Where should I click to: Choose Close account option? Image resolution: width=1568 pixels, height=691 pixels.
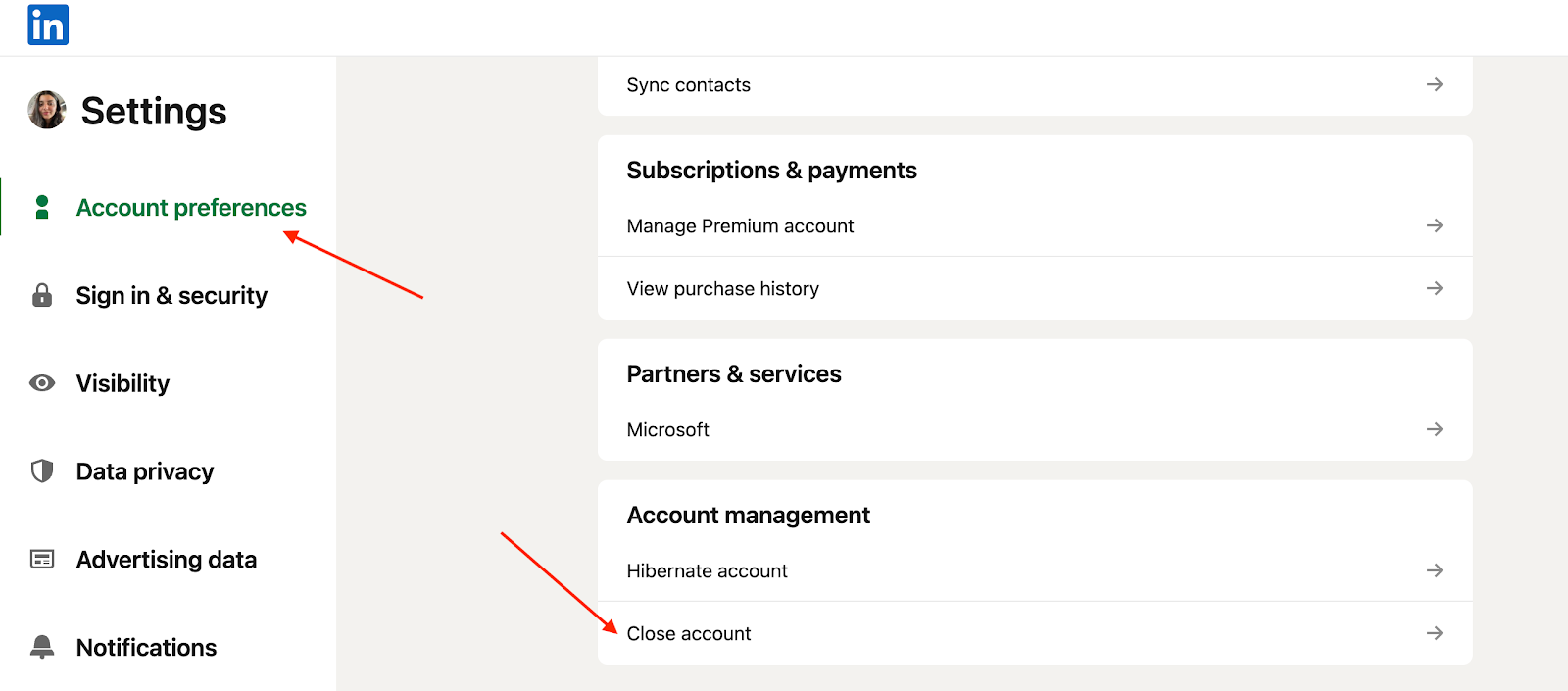click(x=689, y=634)
